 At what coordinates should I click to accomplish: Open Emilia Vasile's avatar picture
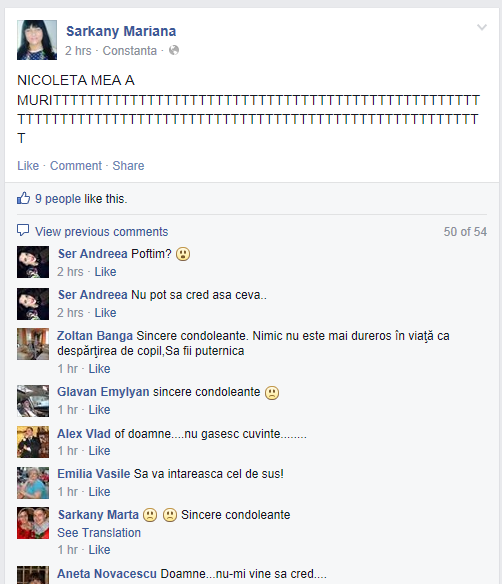(x=33, y=483)
